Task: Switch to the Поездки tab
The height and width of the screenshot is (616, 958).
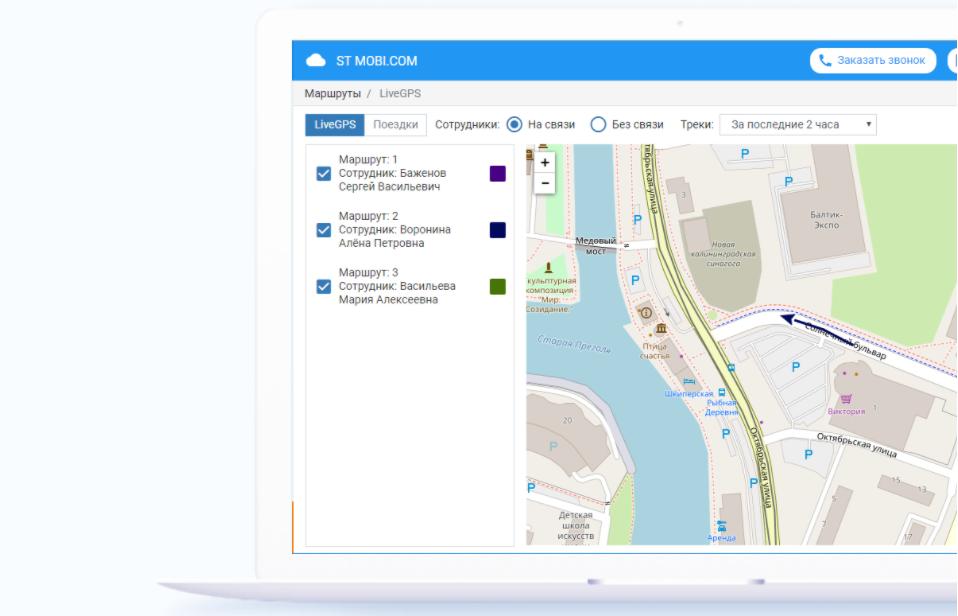Action: [x=395, y=125]
